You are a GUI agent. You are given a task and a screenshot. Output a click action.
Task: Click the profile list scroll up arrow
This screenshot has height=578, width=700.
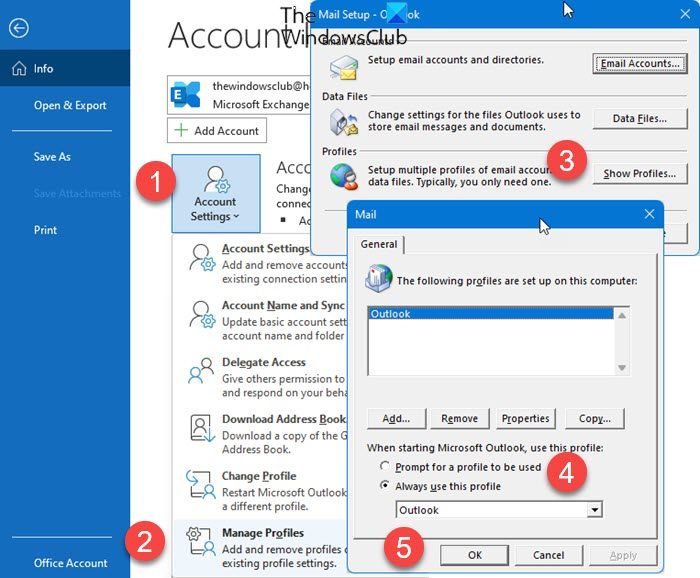[621, 316]
